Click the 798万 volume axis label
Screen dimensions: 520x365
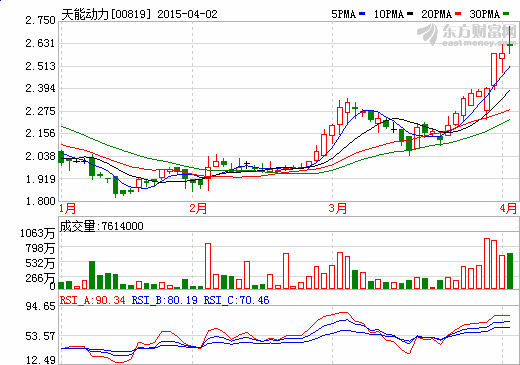point(40,248)
